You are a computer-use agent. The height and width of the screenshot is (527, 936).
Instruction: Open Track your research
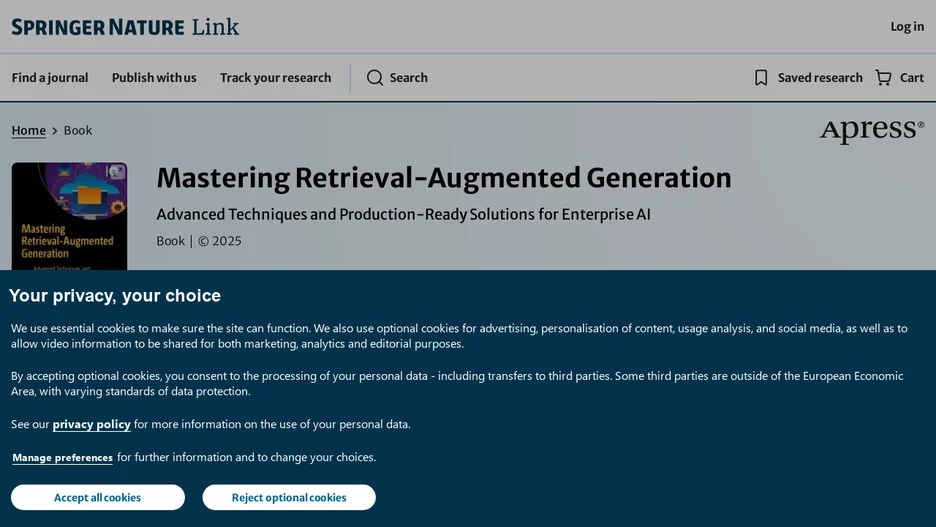point(275,78)
